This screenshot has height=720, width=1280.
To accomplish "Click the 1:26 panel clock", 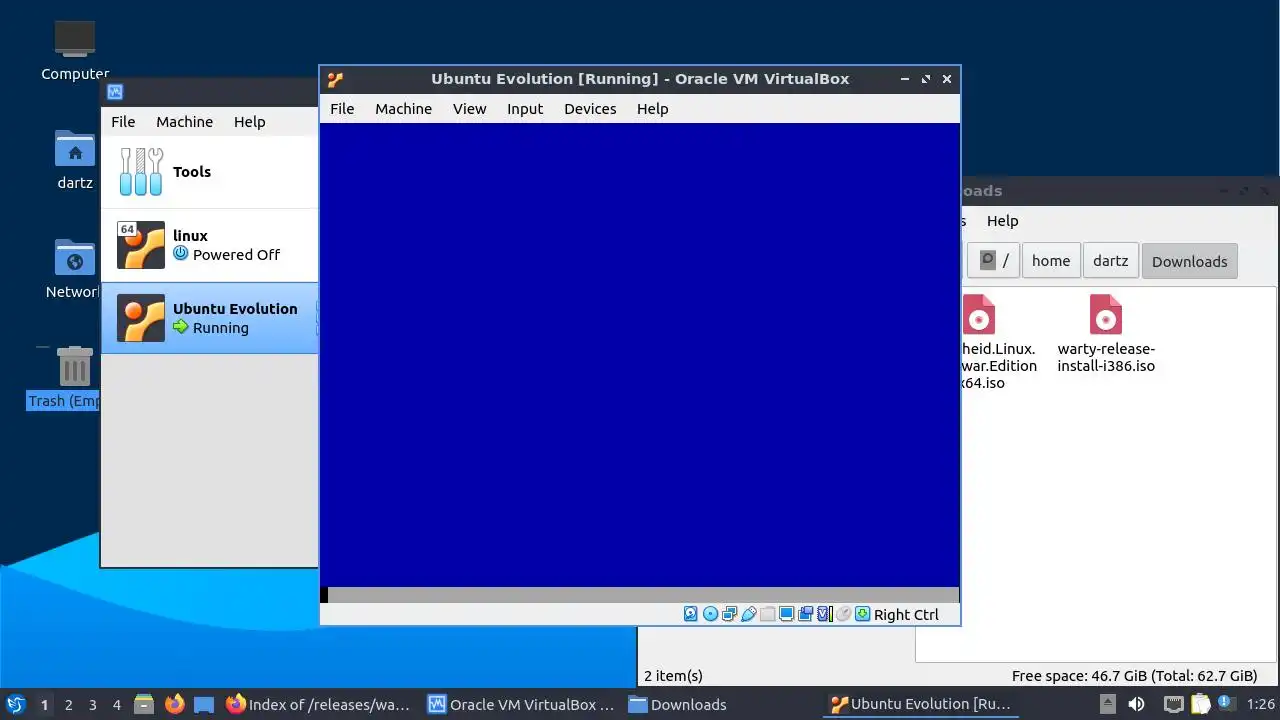I will [1261, 704].
